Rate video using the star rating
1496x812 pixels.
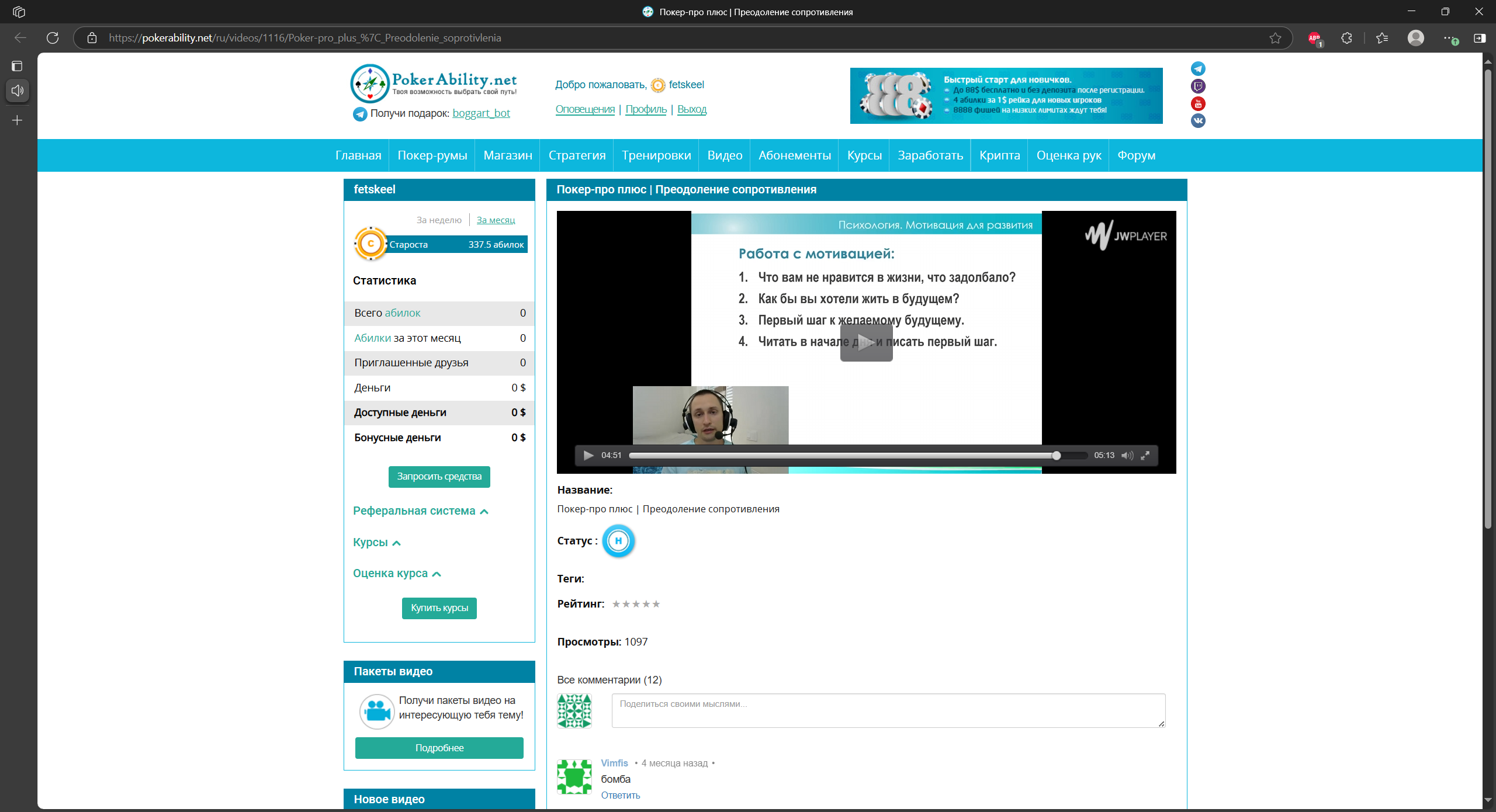pyautogui.click(x=636, y=604)
